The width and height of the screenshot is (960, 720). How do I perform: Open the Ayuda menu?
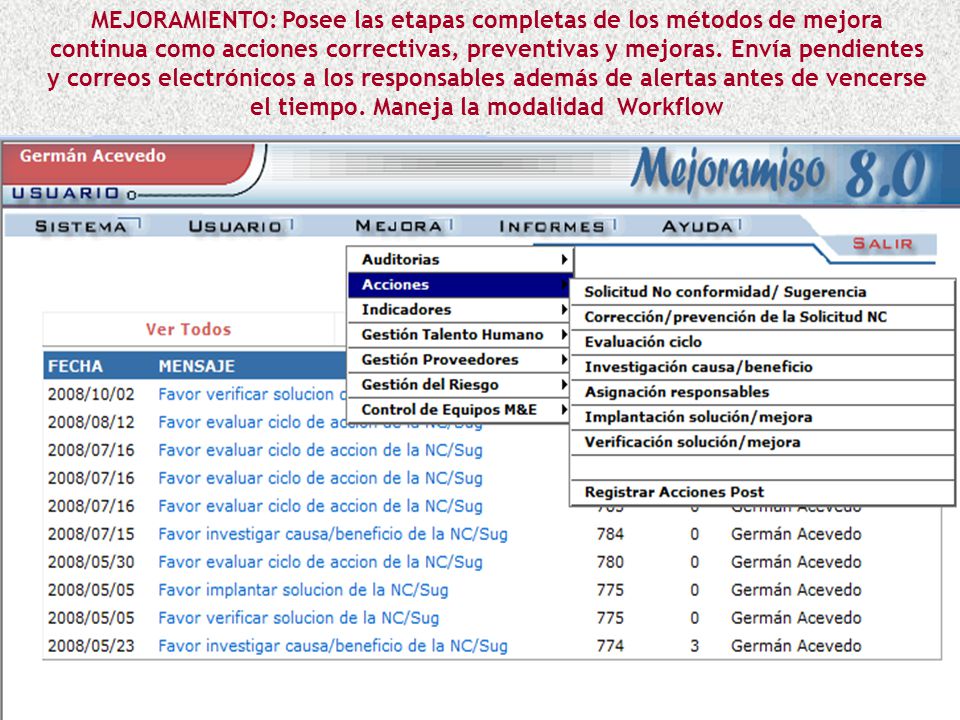[x=697, y=227]
